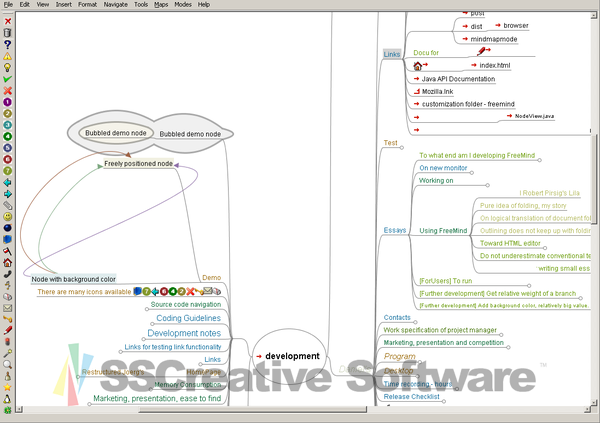Follow the 'Mozilla.lnk' link node

point(434,91)
